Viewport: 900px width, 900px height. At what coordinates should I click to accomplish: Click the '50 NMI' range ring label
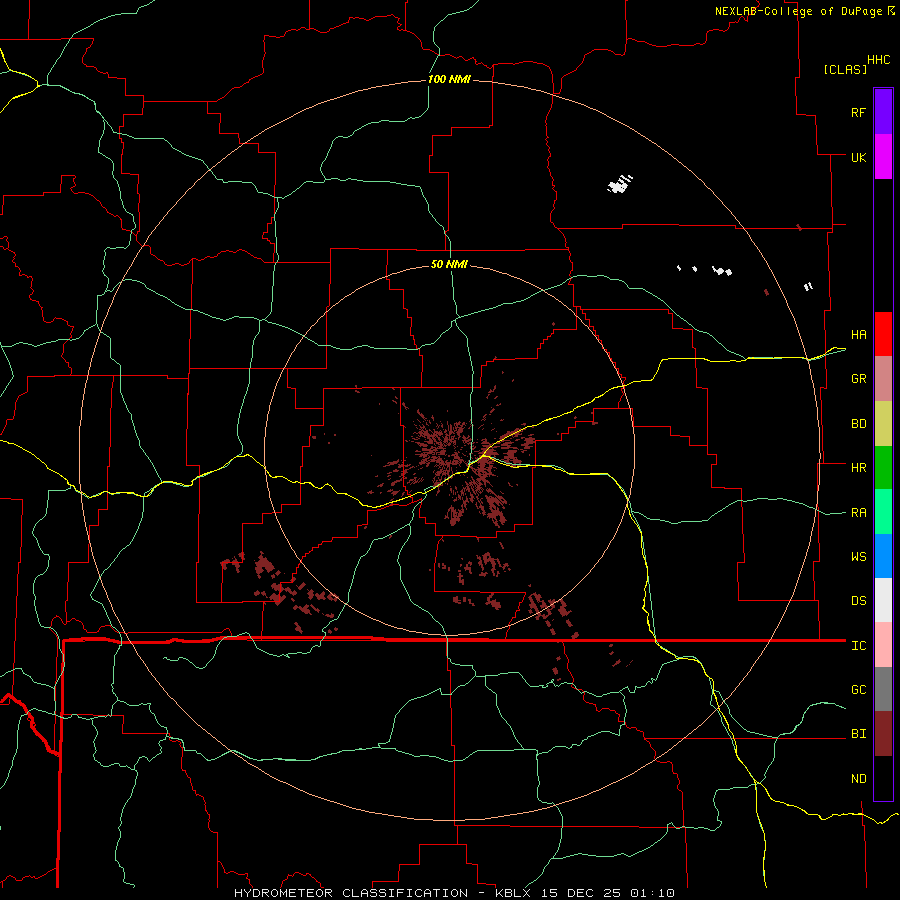(x=449, y=264)
